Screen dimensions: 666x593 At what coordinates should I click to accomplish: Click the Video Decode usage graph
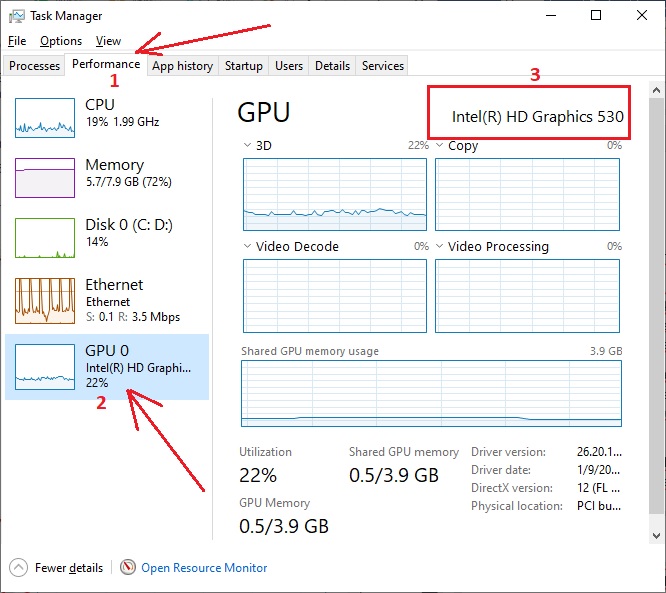[x=335, y=296]
